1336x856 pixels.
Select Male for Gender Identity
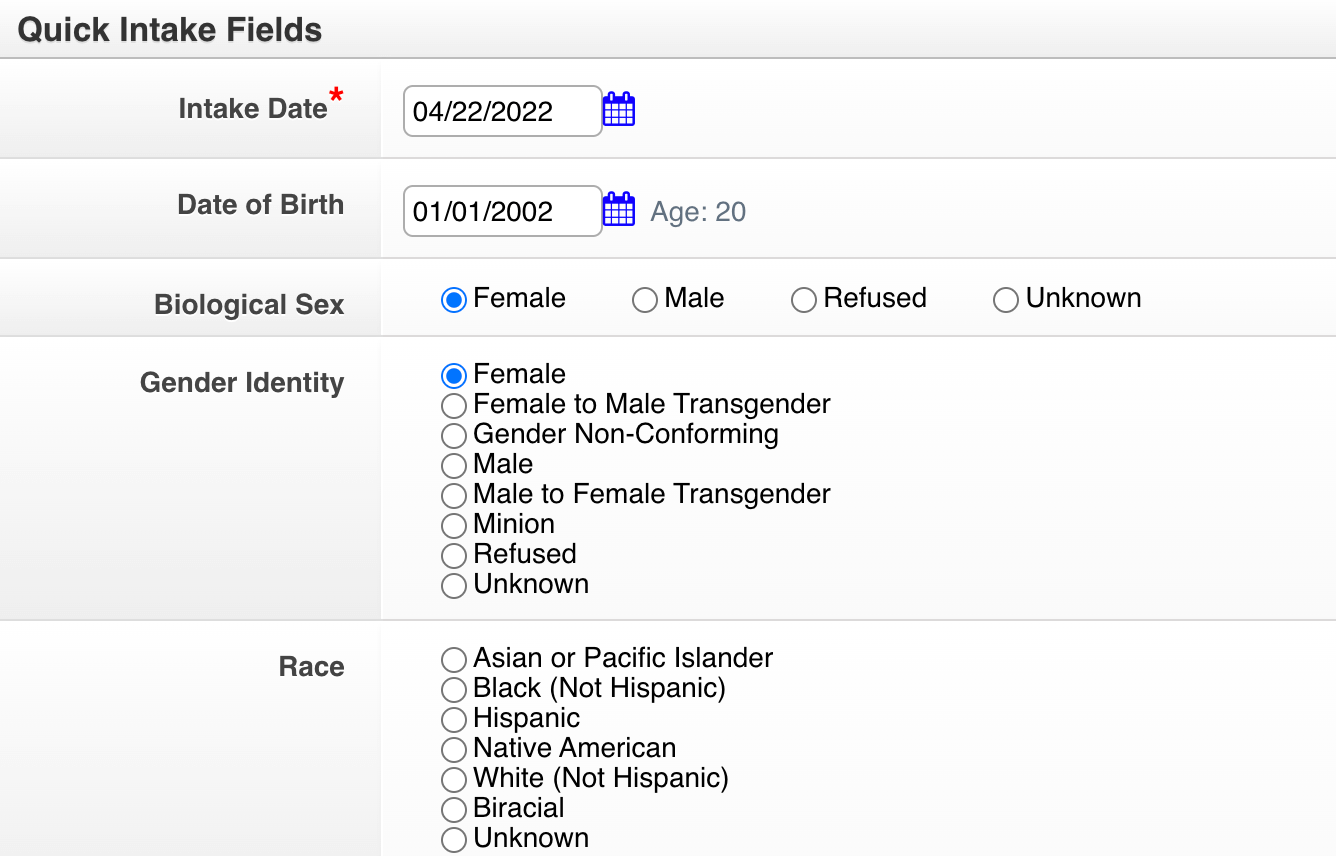pos(454,465)
